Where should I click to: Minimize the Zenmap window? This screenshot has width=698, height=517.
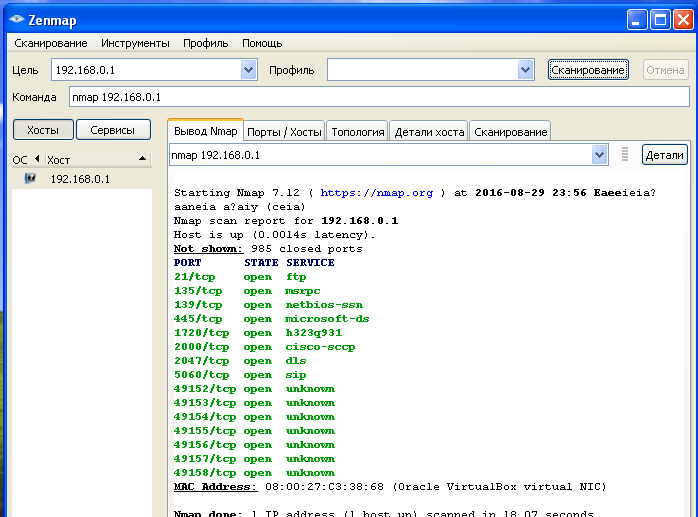coord(637,20)
